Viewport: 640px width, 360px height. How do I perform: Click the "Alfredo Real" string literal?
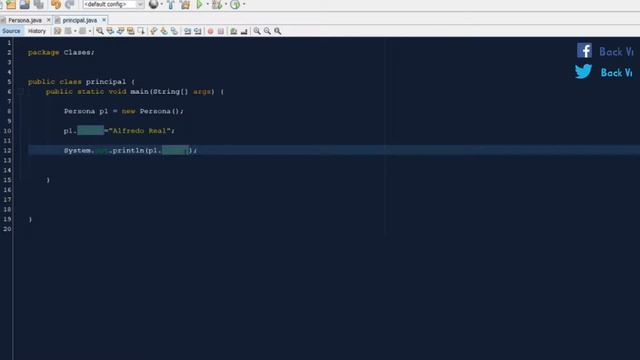tap(139, 131)
